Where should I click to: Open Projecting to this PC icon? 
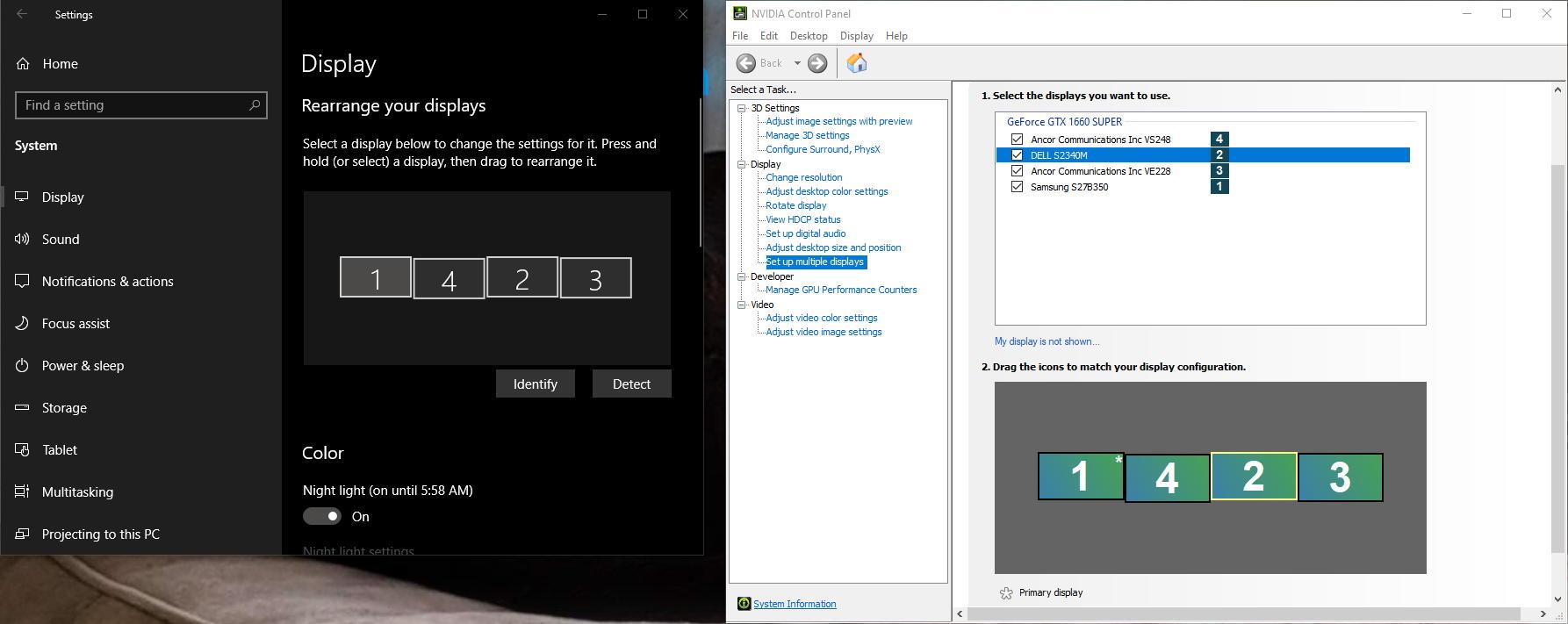point(23,534)
